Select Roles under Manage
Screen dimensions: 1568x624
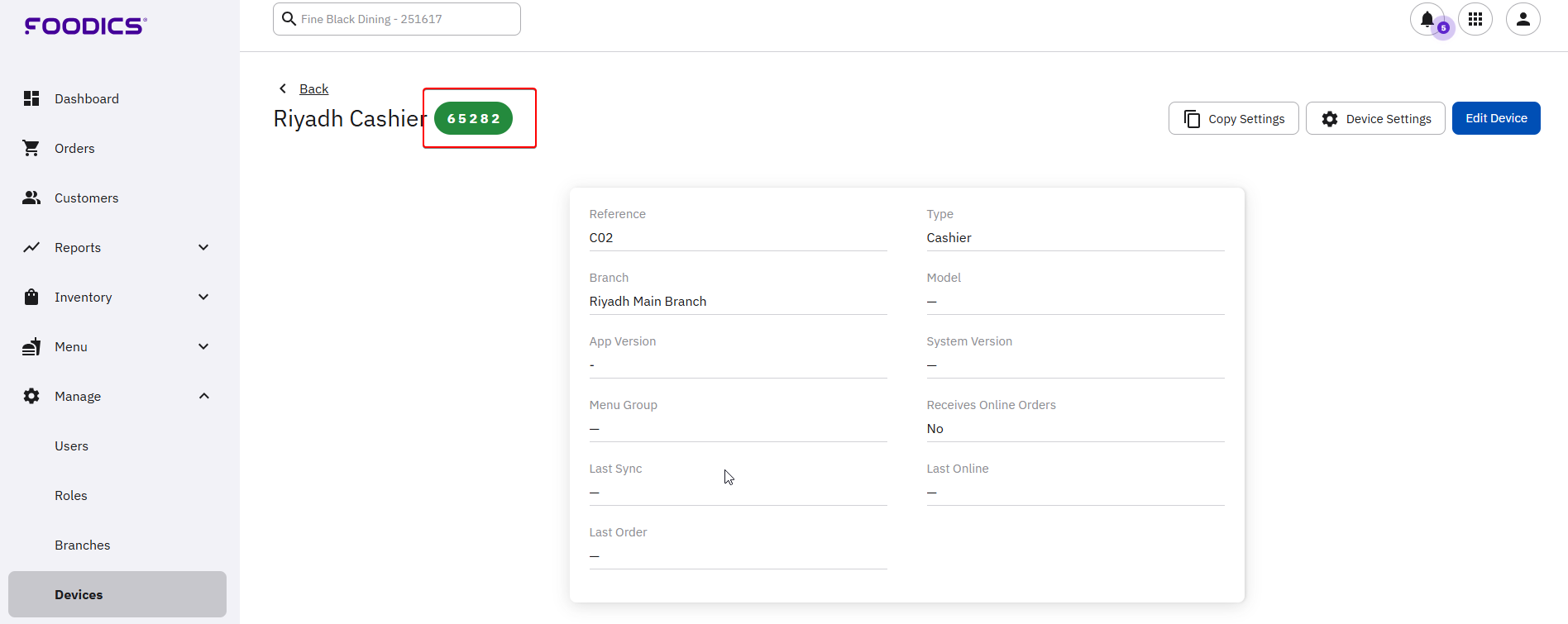(70, 495)
